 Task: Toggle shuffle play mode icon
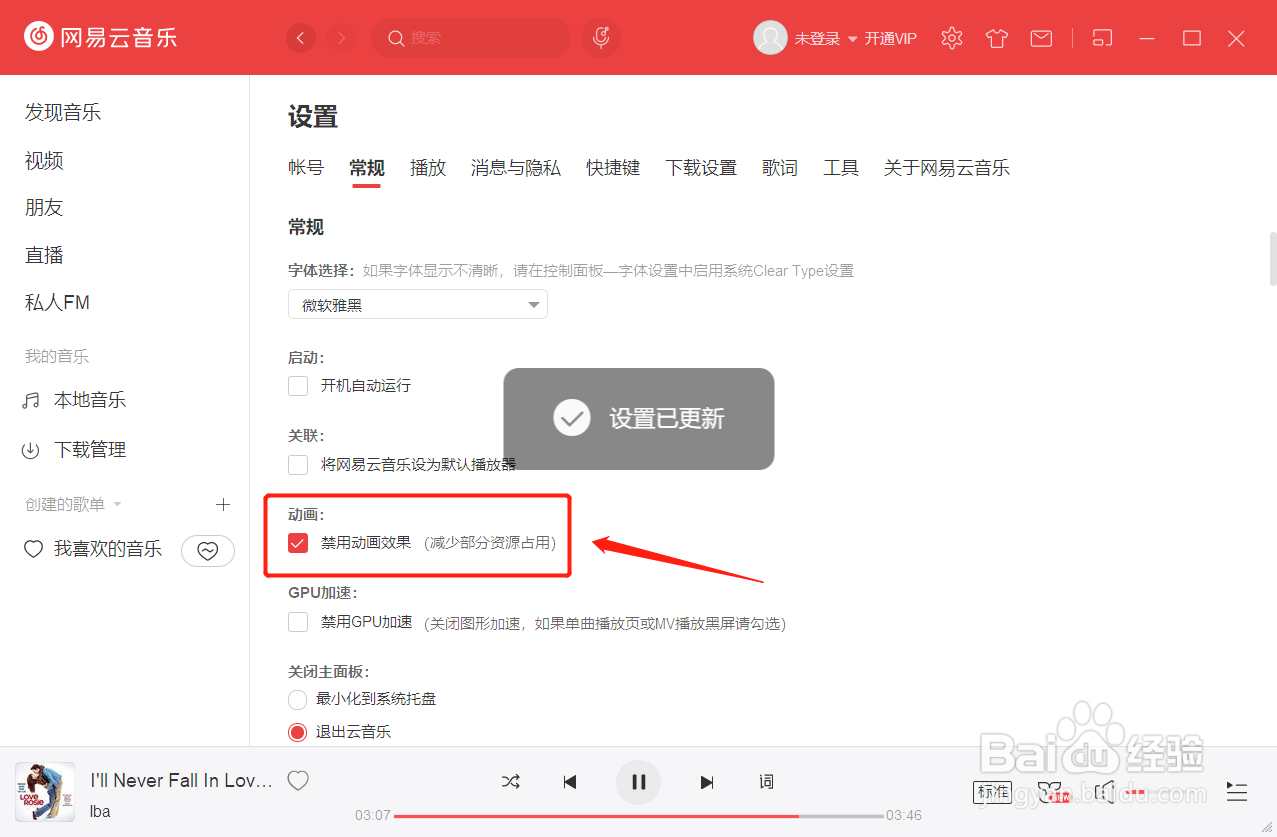click(x=510, y=781)
